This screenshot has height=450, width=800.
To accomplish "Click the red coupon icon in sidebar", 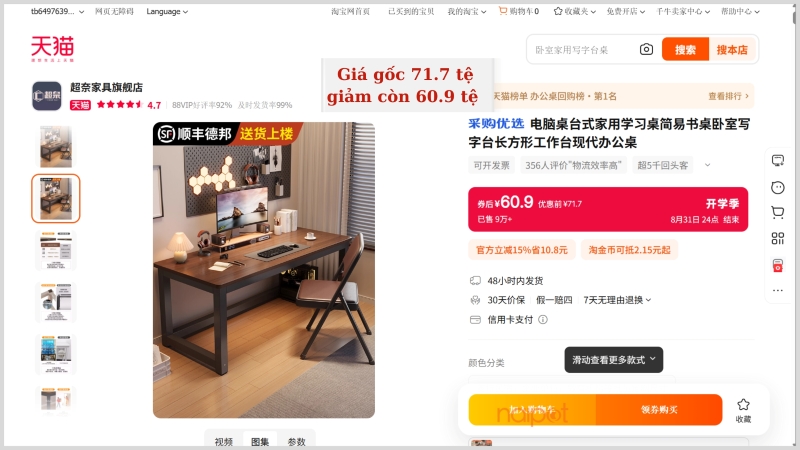I will coord(778,265).
